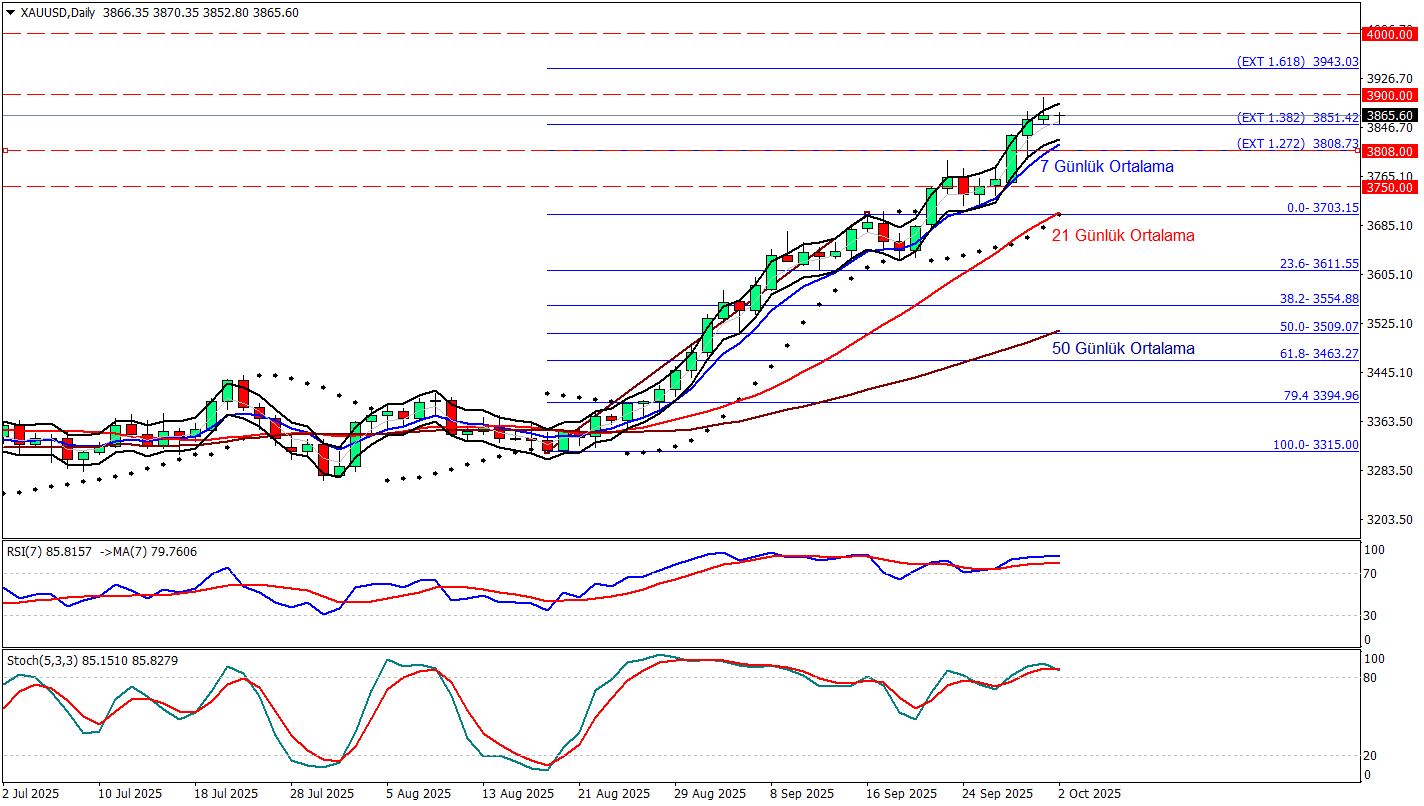Viewport: 1424px width, 806px height.
Task: Select the red 3808.00 price level tag
Action: click(1391, 151)
